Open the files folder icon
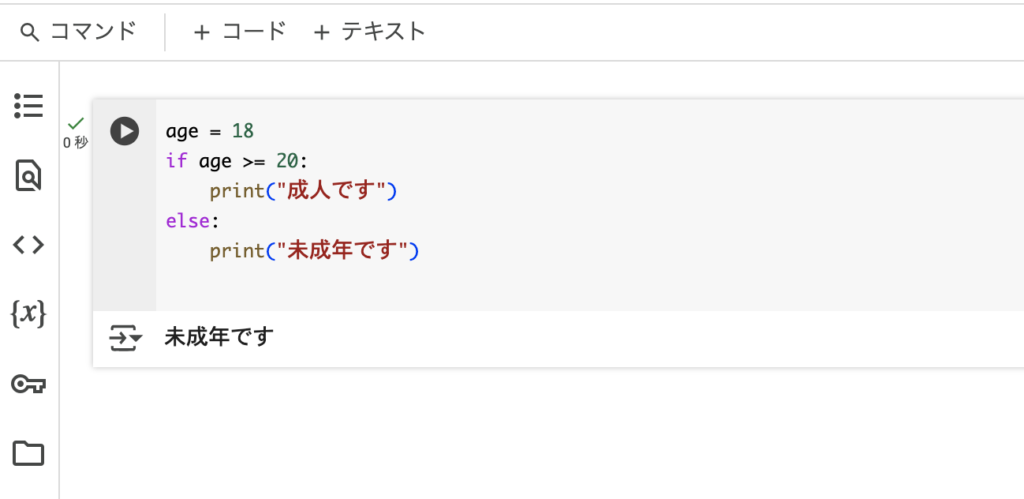The image size is (1024, 499). [x=29, y=453]
